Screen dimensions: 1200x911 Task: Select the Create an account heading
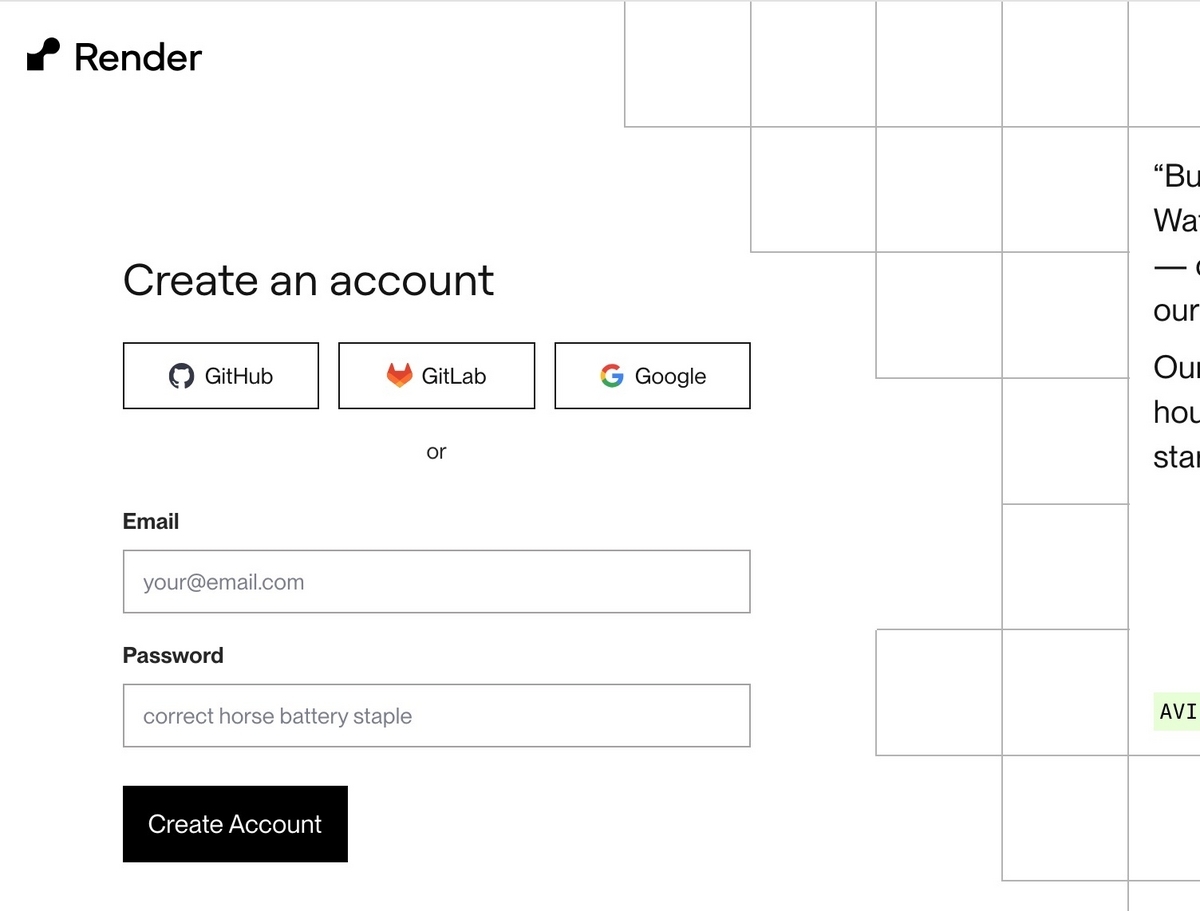click(308, 280)
